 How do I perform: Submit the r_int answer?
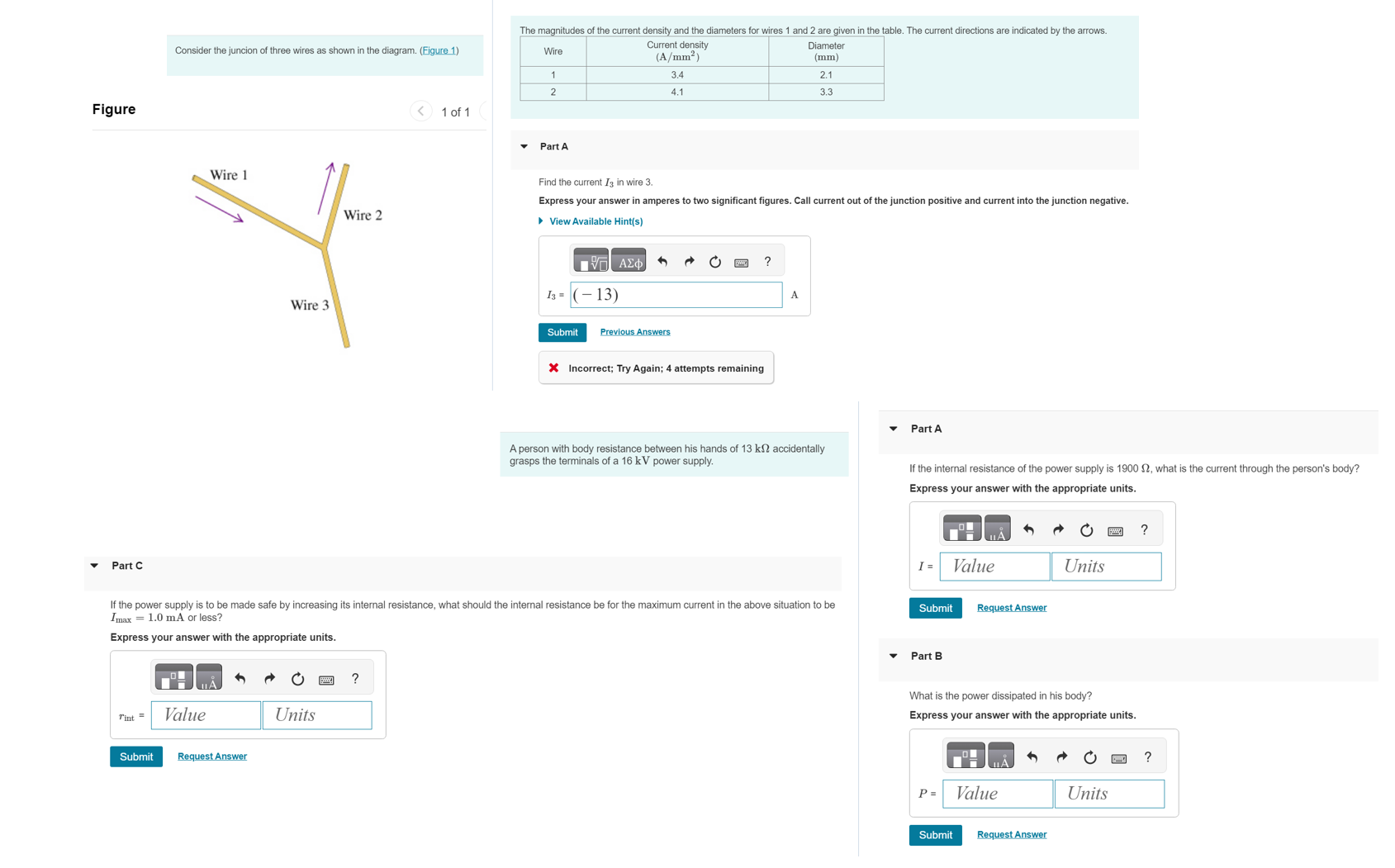tap(136, 757)
